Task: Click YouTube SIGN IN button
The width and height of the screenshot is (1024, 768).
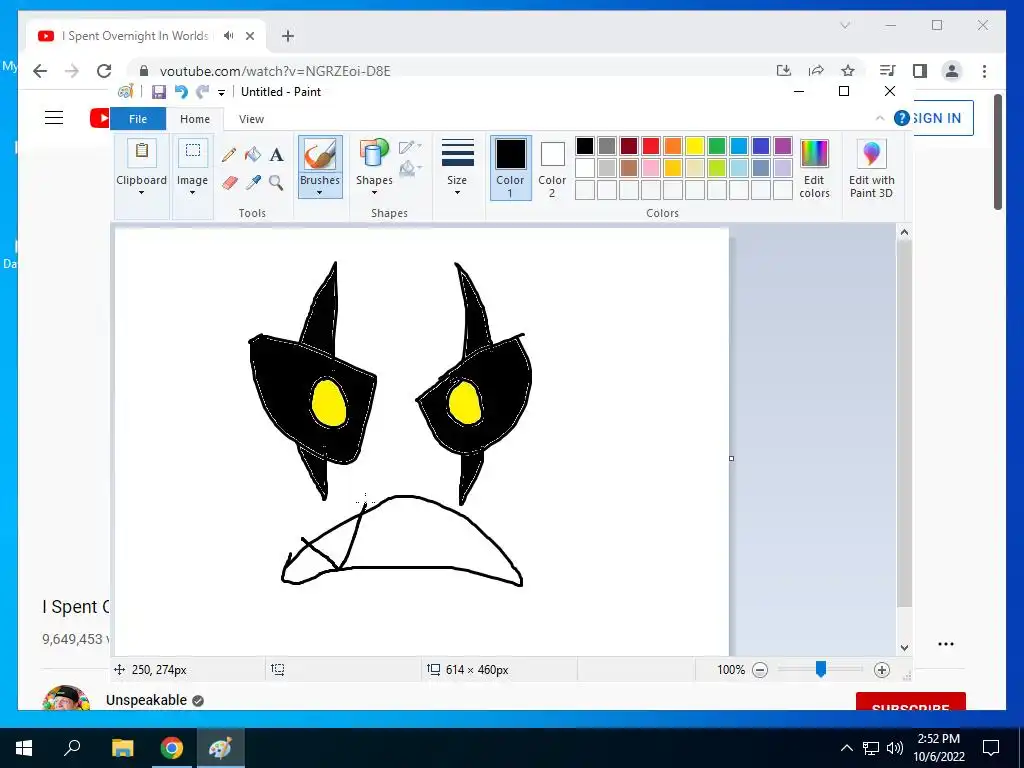Action: [937, 118]
